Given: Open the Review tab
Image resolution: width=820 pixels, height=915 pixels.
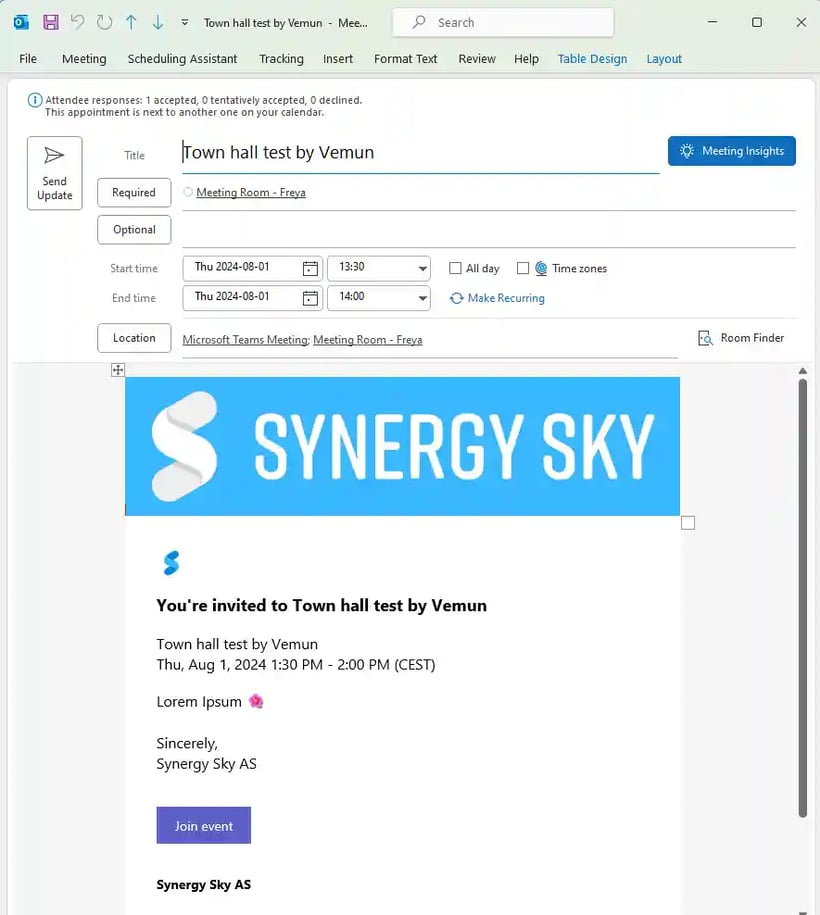Looking at the screenshot, I should pyautogui.click(x=477, y=59).
